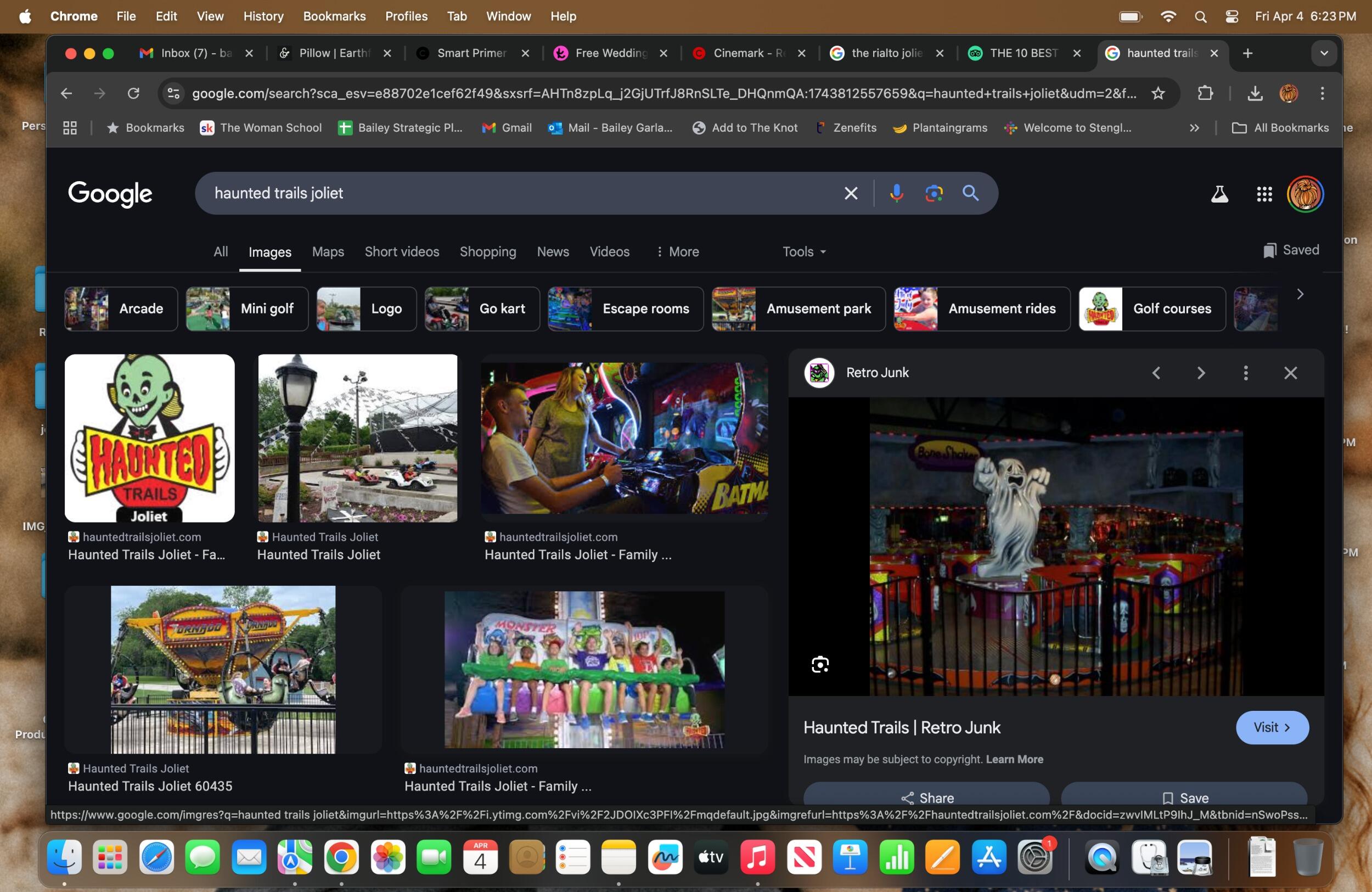
Task: Select the Amusement park filter chip
Action: [x=799, y=309]
